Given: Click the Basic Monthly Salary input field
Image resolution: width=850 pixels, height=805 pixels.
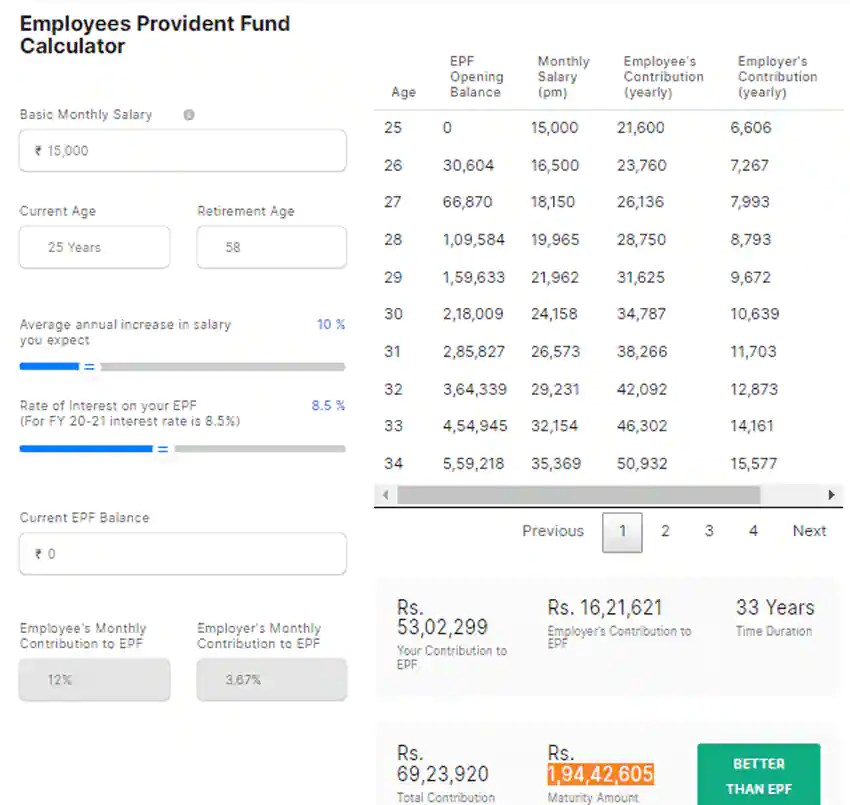Looking at the screenshot, I should 182,150.
